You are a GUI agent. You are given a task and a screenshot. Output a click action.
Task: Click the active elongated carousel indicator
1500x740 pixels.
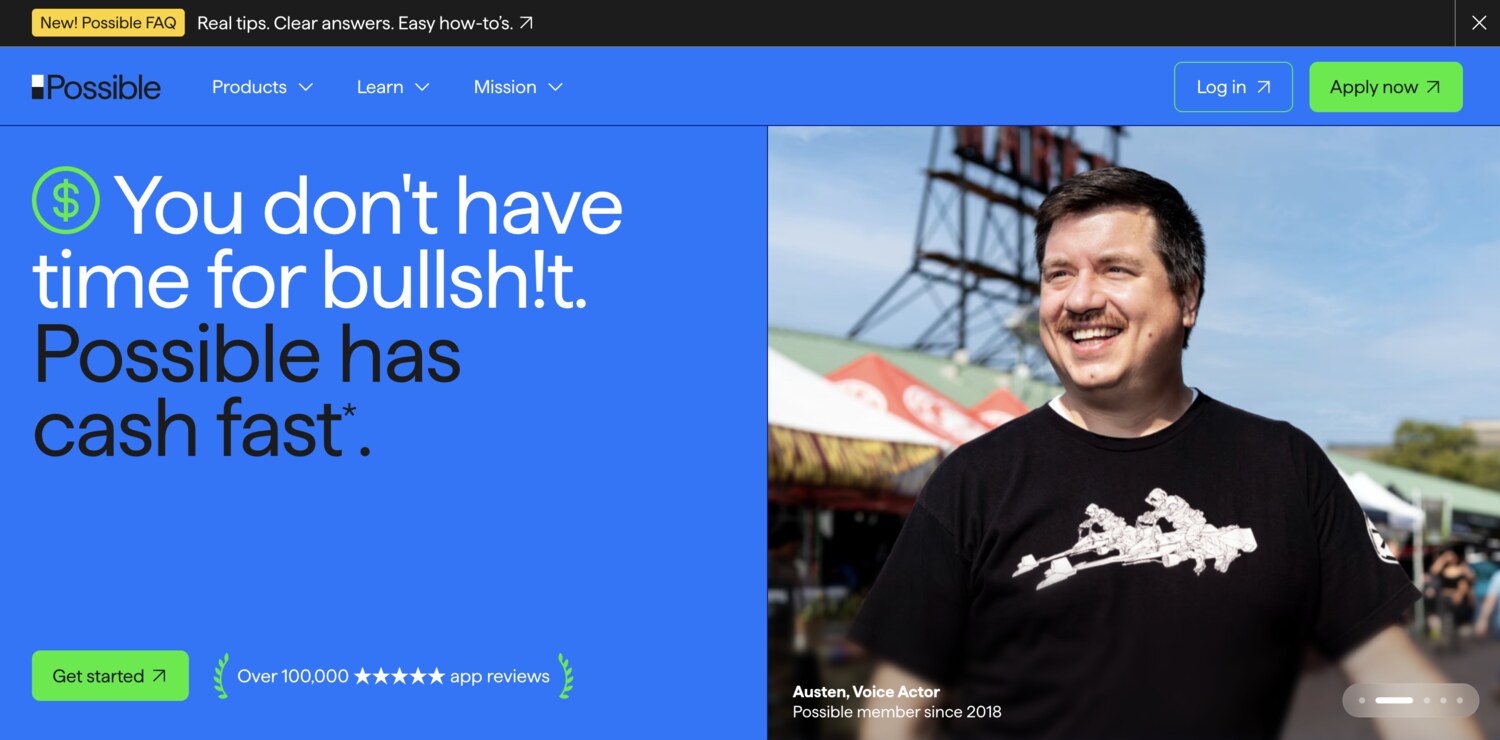(x=1394, y=700)
